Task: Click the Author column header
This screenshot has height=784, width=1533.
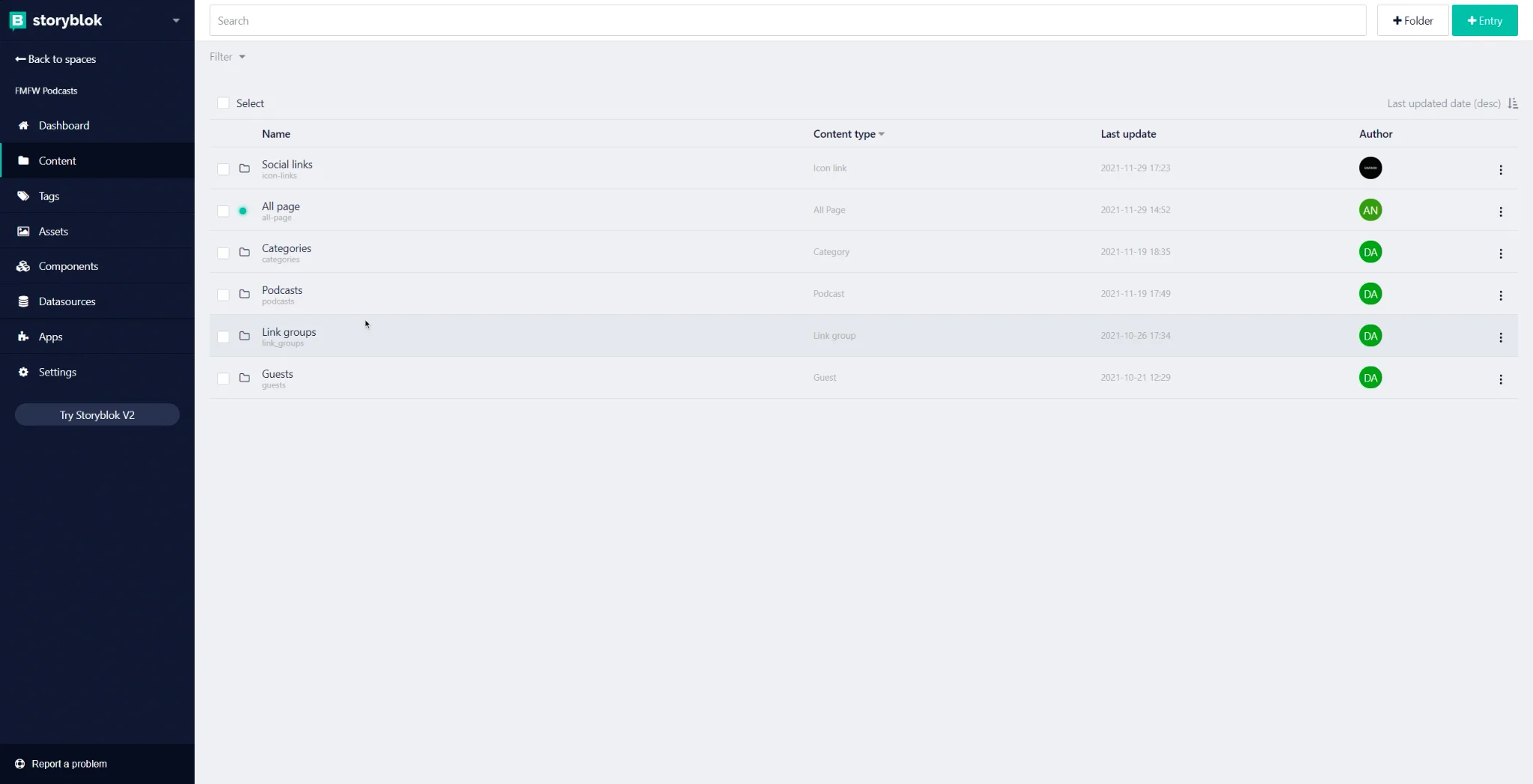Action: [1376, 134]
